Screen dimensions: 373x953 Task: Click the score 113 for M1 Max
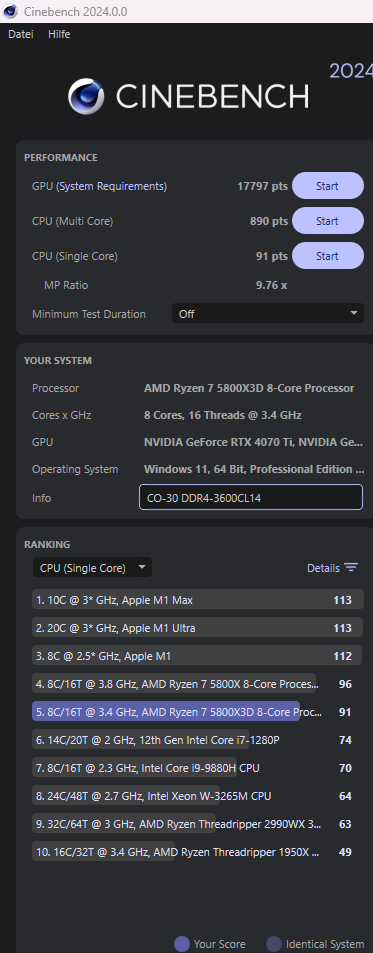click(342, 600)
